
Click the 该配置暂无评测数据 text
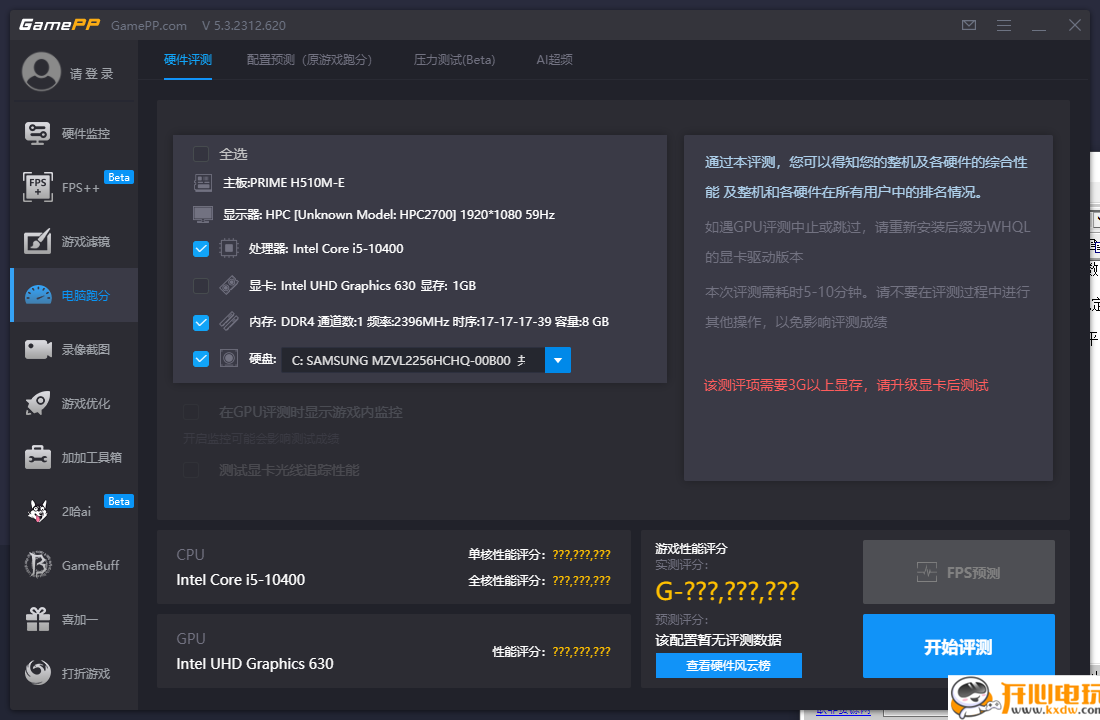point(718,640)
